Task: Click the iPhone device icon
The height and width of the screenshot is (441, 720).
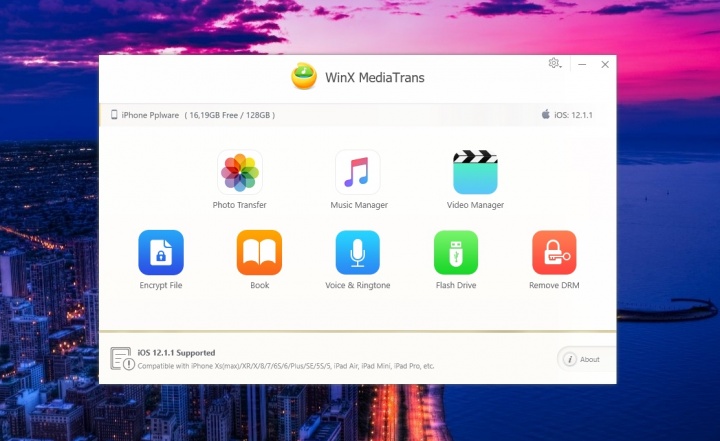Action: coord(114,115)
